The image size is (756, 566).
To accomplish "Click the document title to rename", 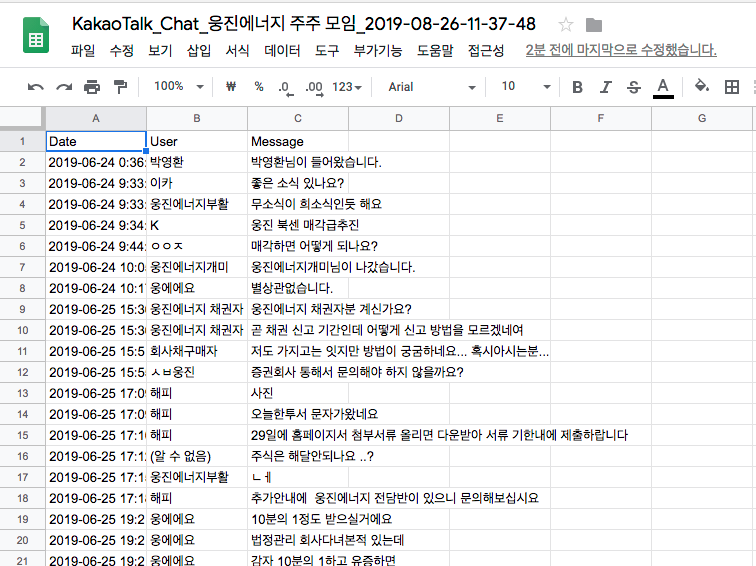I will pos(304,24).
